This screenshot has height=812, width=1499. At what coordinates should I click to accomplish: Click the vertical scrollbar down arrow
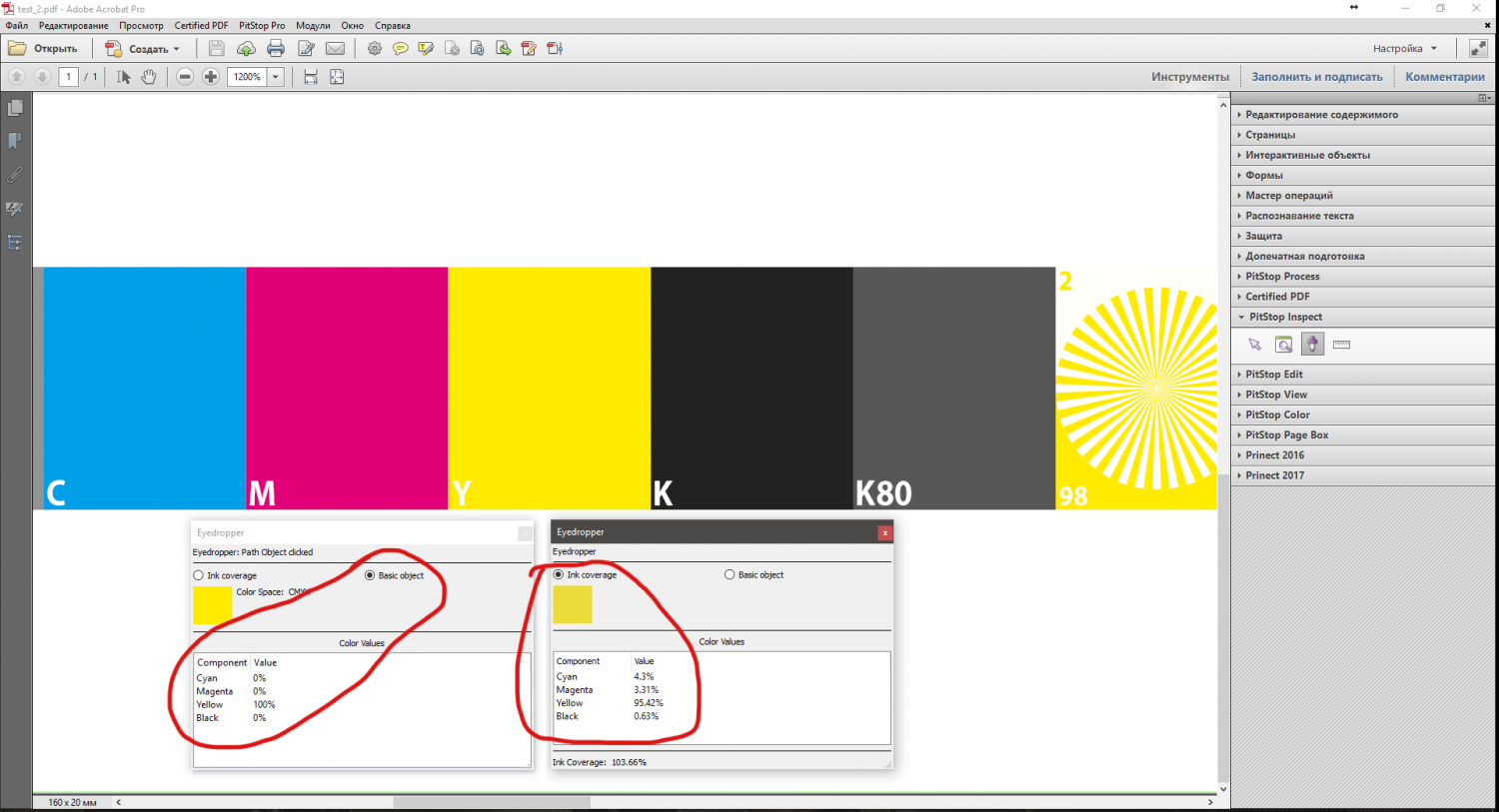pyautogui.click(x=1223, y=789)
